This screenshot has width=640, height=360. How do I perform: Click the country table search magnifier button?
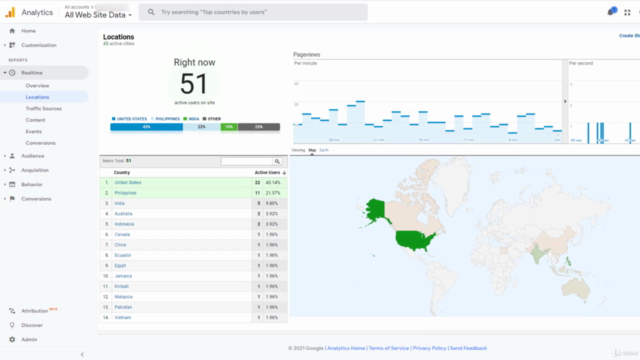(x=277, y=161)
